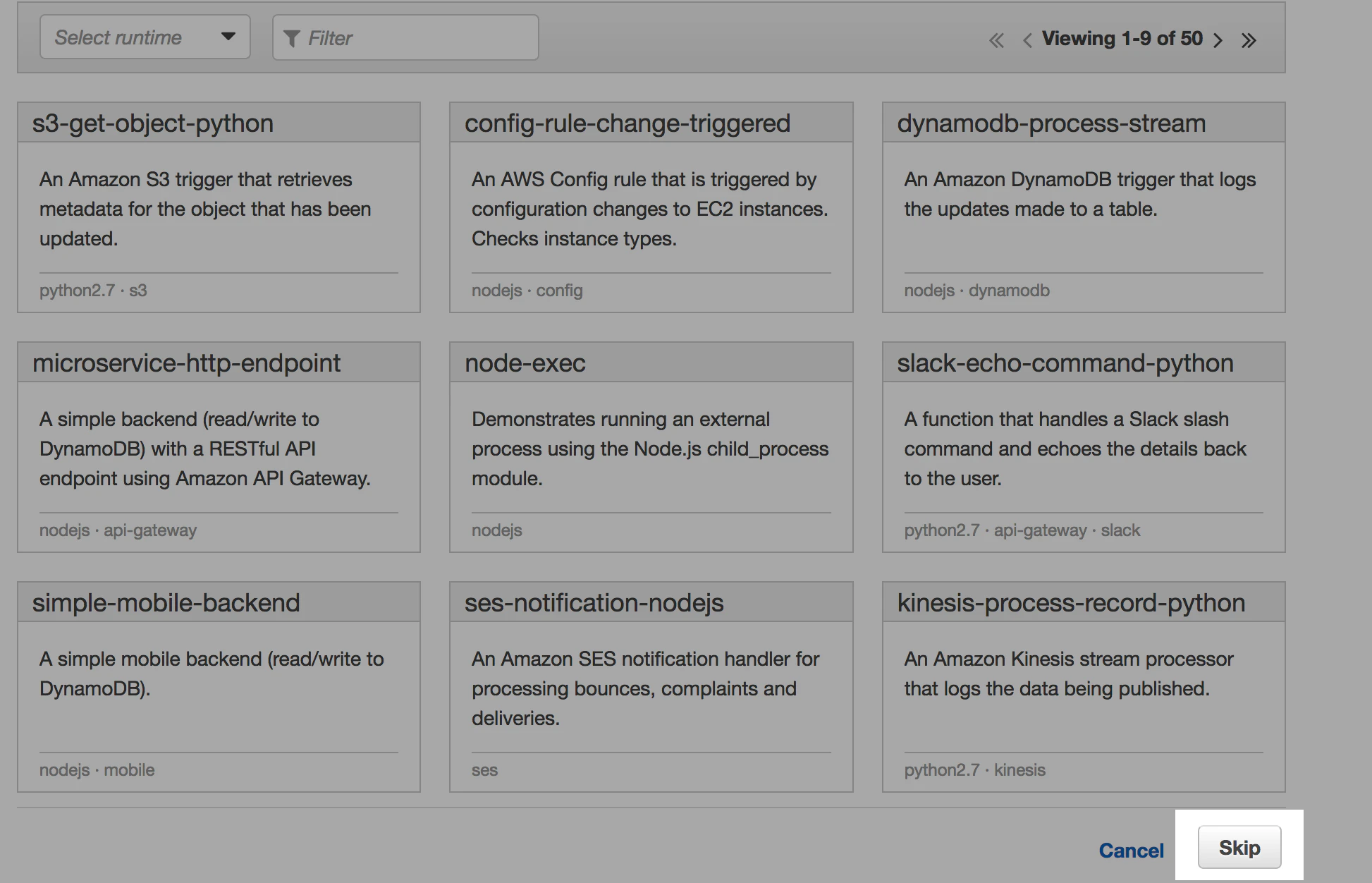Screen dimensions: 1372x883
Task: Click the Kinesis stream processor description
Action: coord(1069,674)
